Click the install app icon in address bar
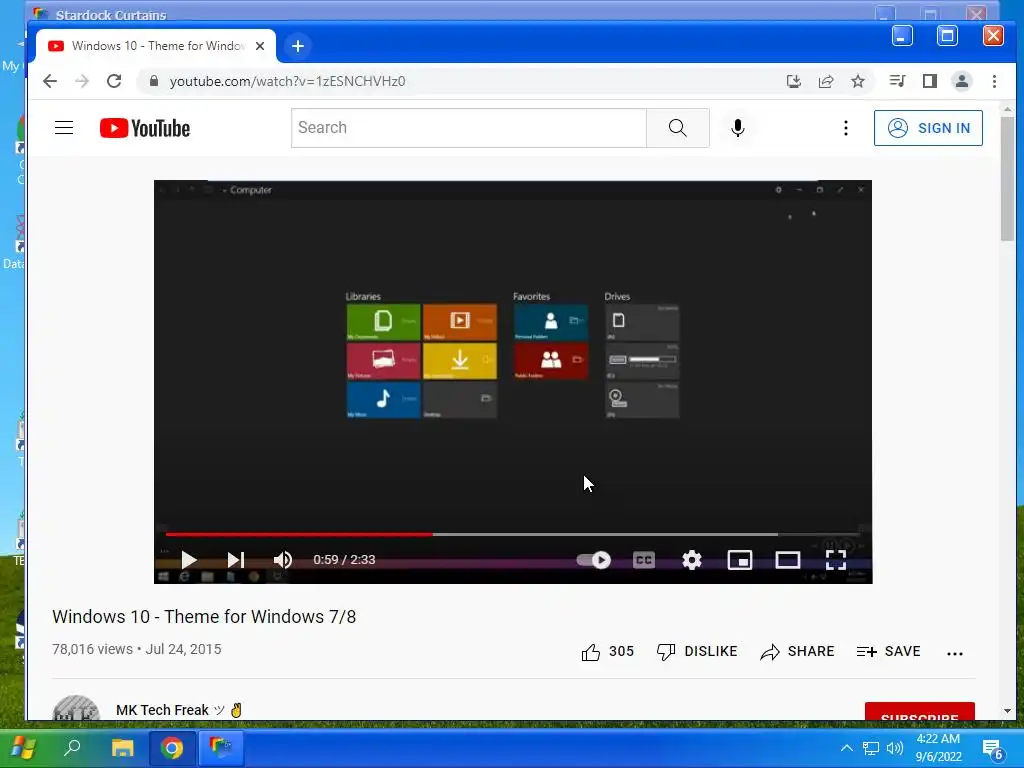The height and width of the screenshot is (768, 1024). (x=793, y=81)
